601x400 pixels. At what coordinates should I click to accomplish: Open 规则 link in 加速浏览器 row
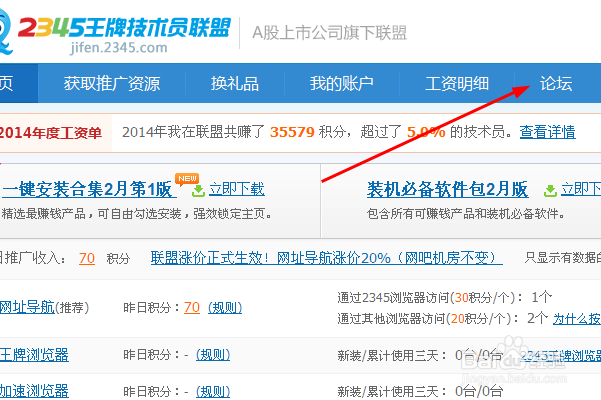213,391
